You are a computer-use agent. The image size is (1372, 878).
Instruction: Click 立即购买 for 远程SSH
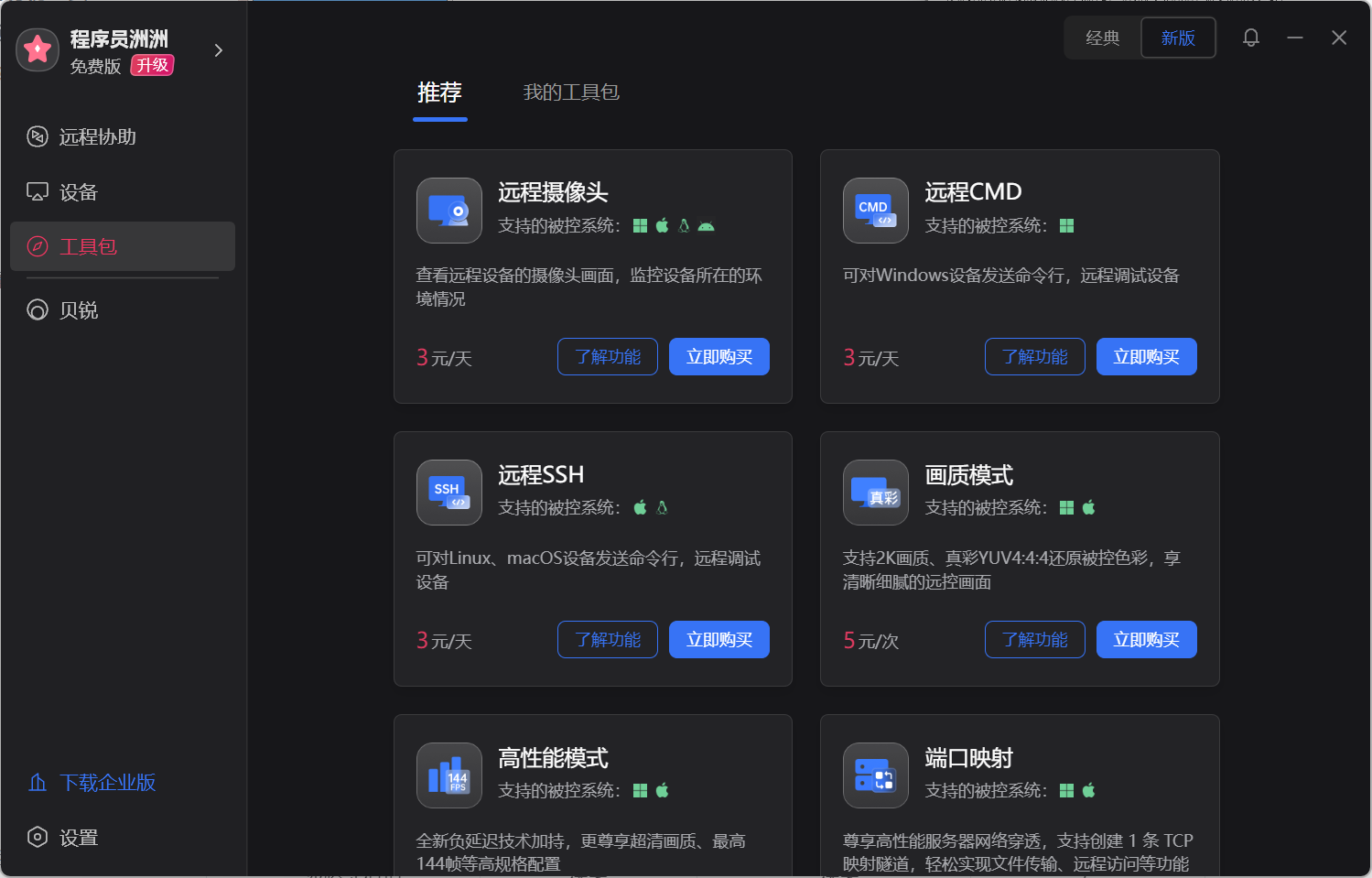719,640
